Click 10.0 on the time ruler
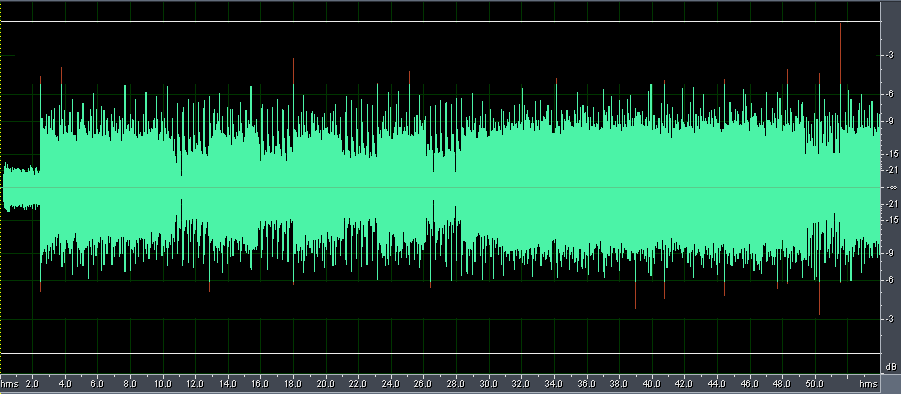The width and height of the screenshot is (901, 394). (163, 383)
